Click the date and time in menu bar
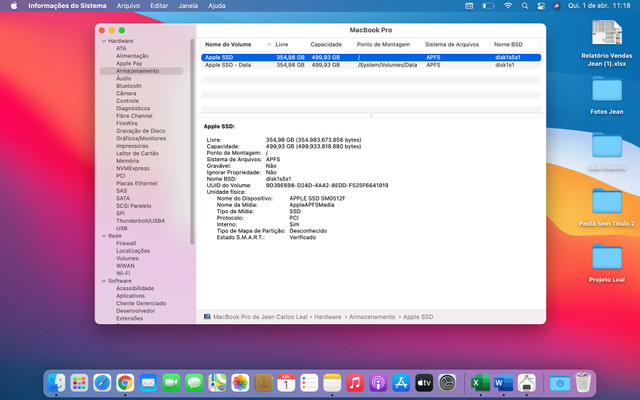Screen dimensions: 640x400 click(x=599, y=6)
